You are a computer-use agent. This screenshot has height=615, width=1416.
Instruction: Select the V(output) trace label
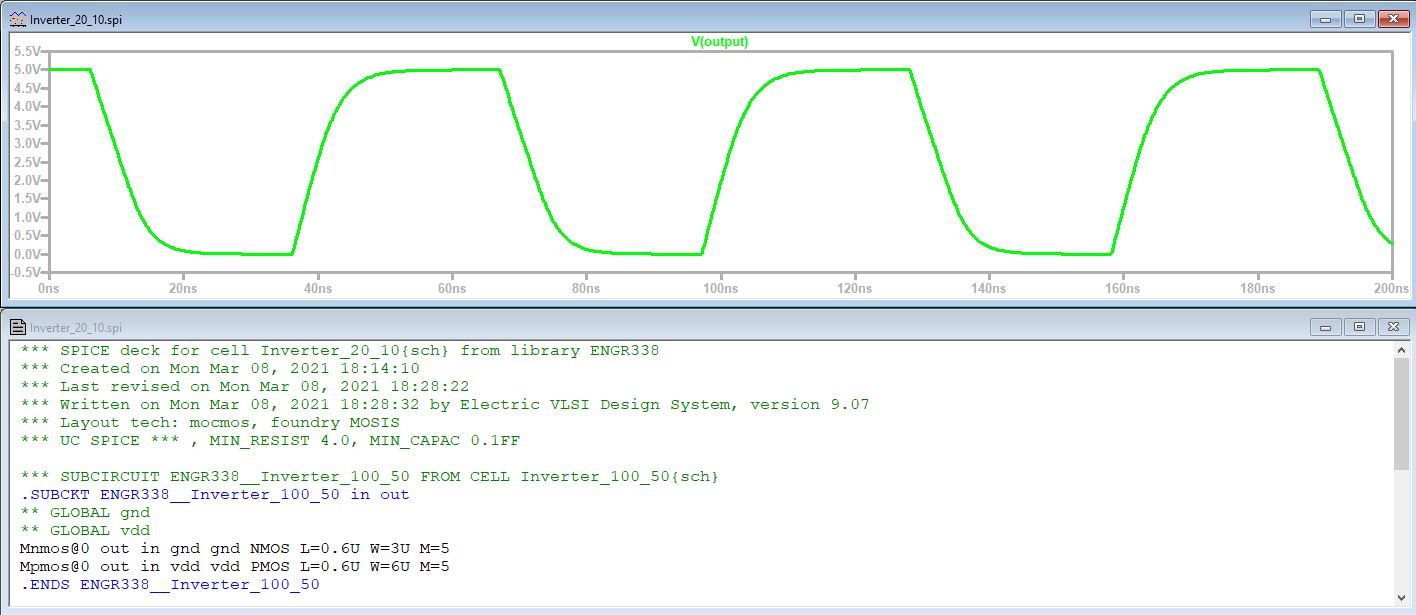[x=719, y=42]
